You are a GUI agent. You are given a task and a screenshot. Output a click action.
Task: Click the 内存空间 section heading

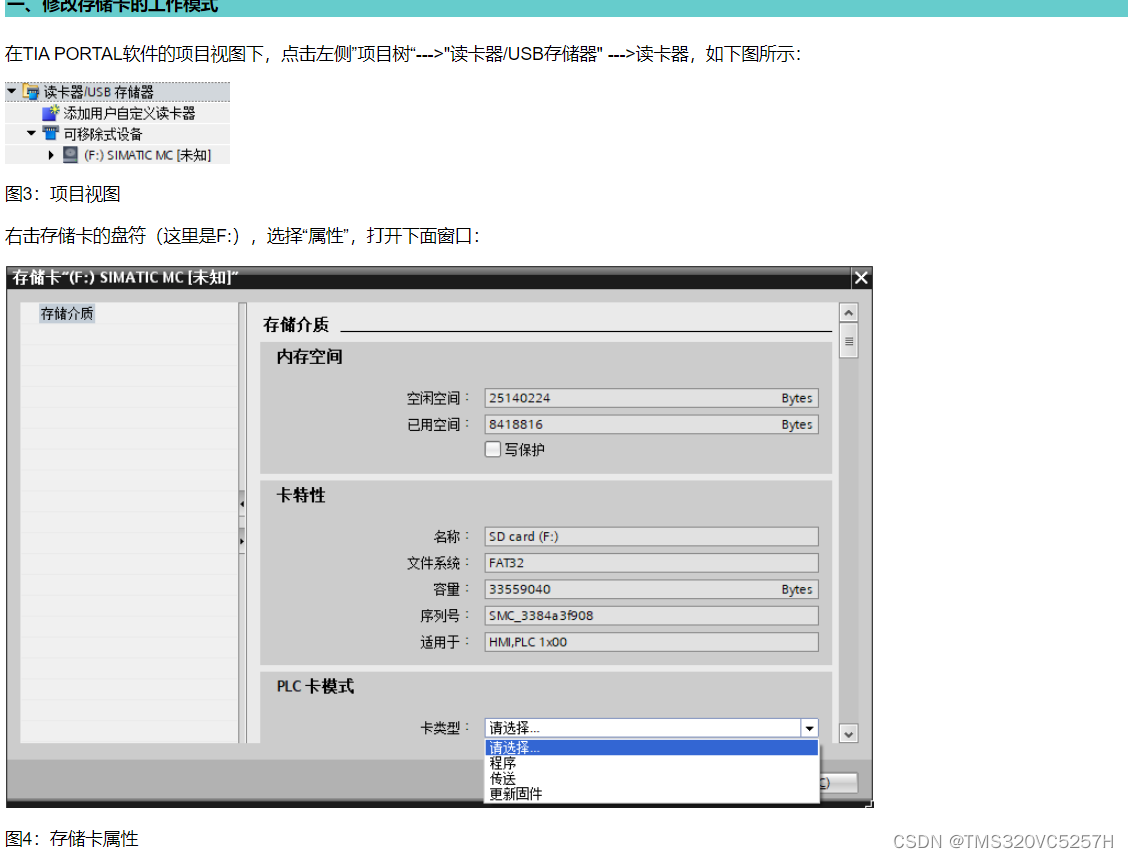309,357
